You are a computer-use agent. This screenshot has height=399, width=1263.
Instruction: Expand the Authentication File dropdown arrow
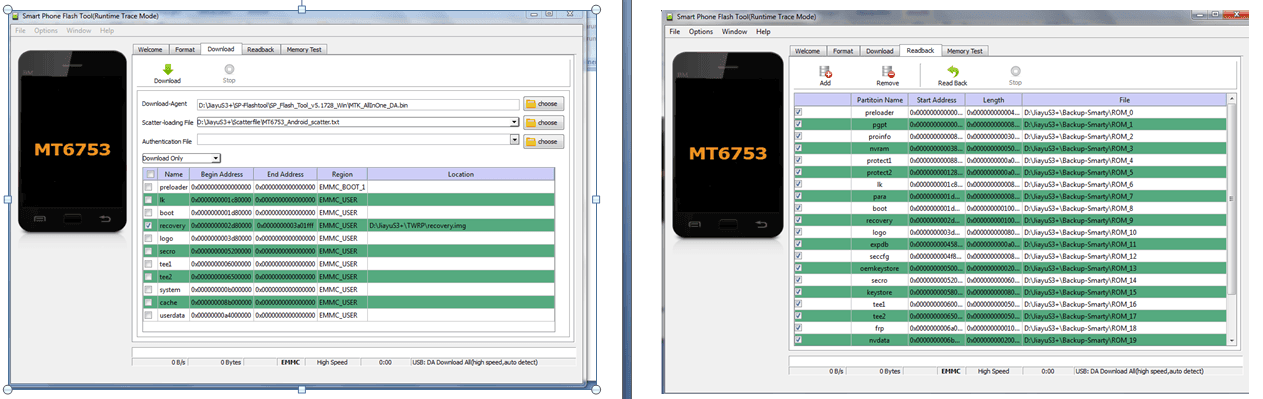tap(514, 141)
